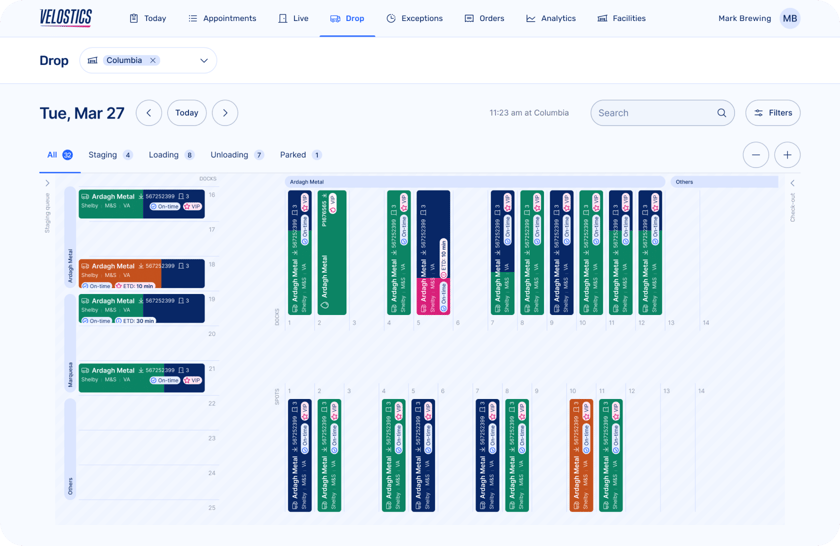The height and width of the screenshot is (546, 840).
Task: Click On-time badge on dock 21 card
Action: click(x=164, y=380)
